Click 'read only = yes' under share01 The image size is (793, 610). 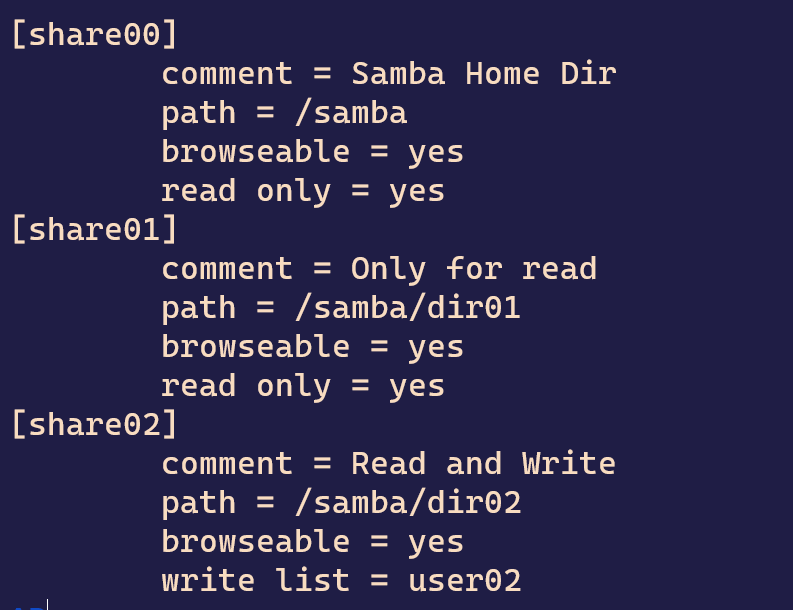coord(303,386)
